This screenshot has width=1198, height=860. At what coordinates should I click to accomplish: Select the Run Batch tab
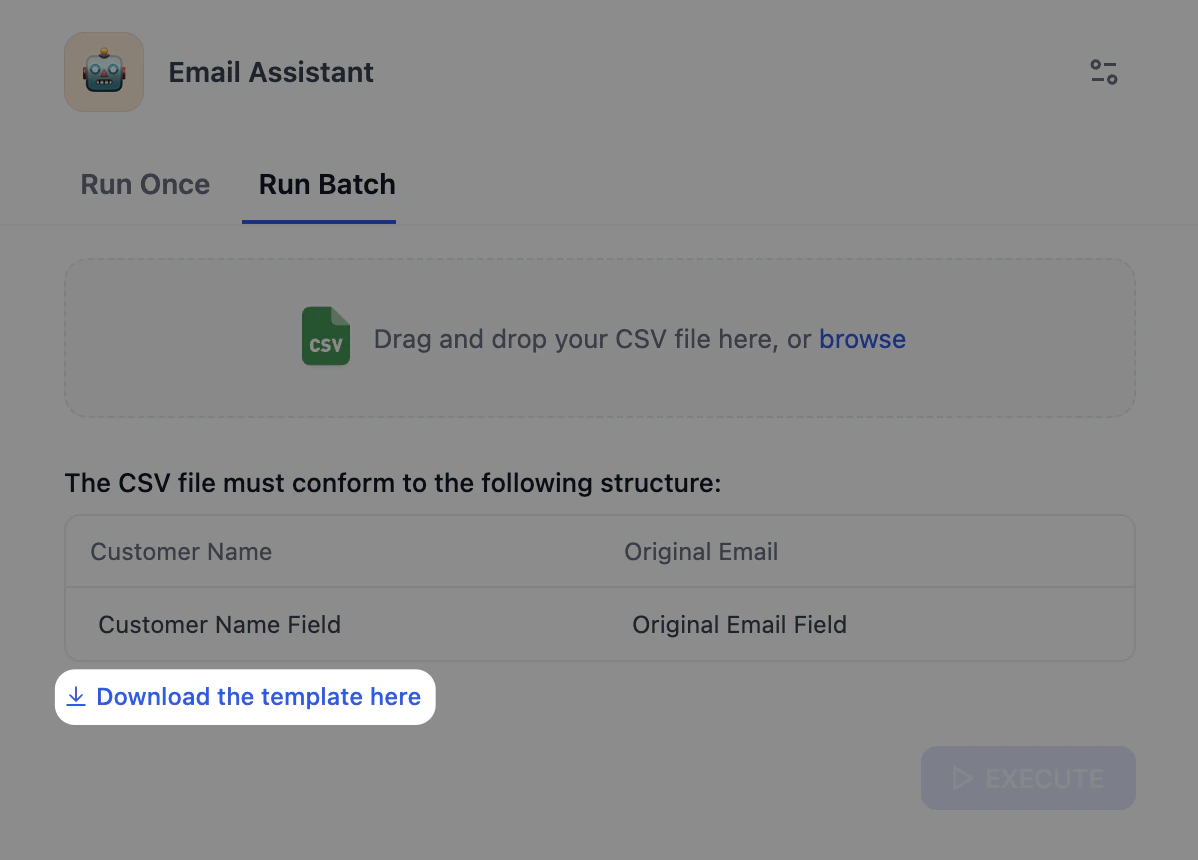327,185
